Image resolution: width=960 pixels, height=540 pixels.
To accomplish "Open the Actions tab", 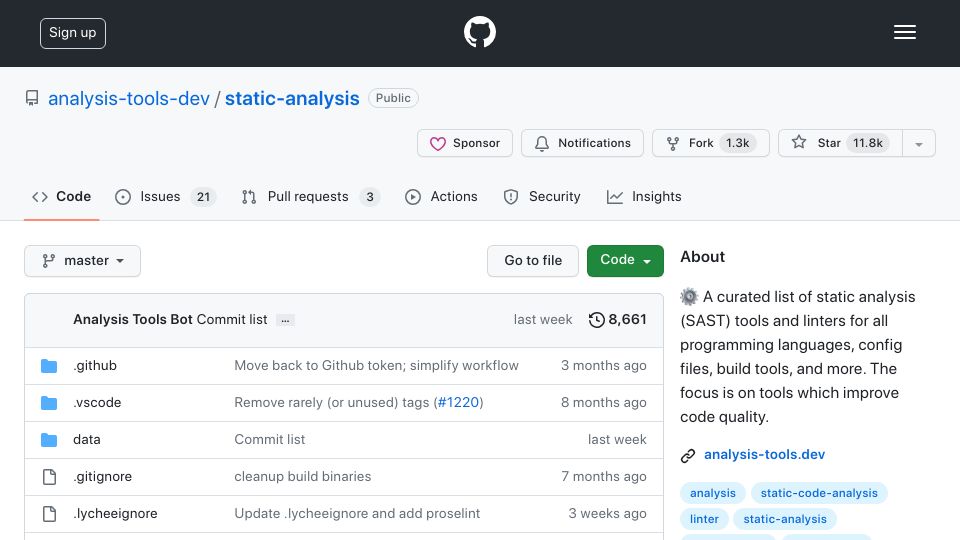I will point(441,197).
